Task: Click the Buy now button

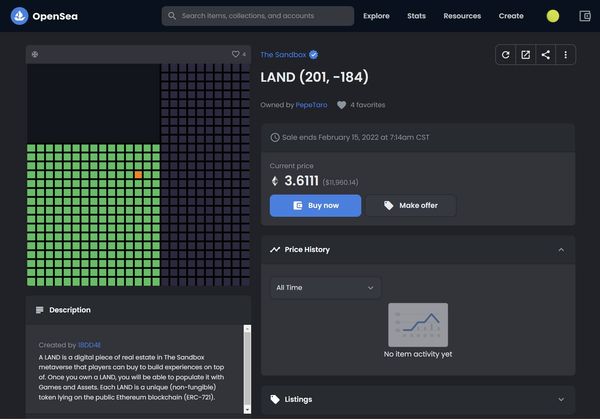Action: 315,206
